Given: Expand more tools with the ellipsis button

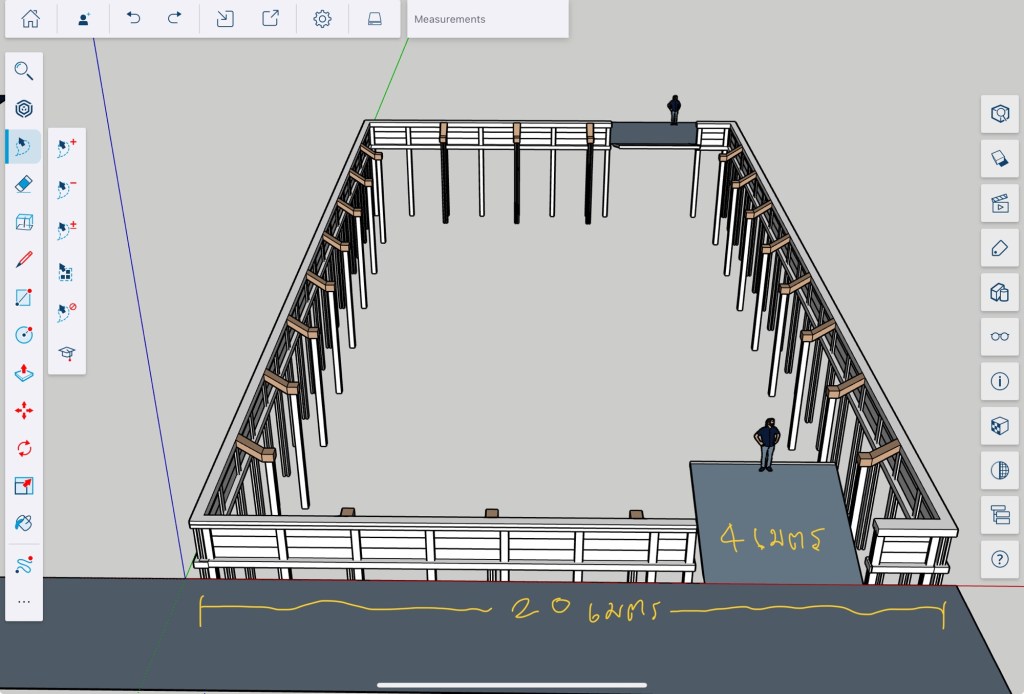Looking at the screenshot, I should (x=24, y=602).
